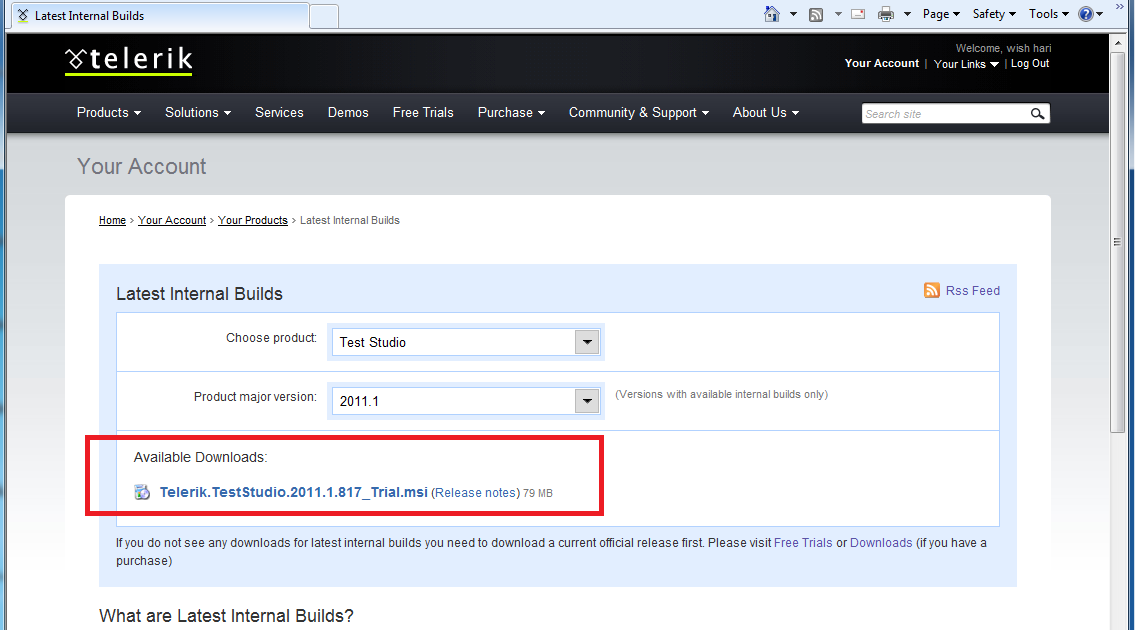Image resolution: width=1135 pixels, height=630 pixels.
Task: Click the orange RSS feed icon
Action: (x=932, y=290)
